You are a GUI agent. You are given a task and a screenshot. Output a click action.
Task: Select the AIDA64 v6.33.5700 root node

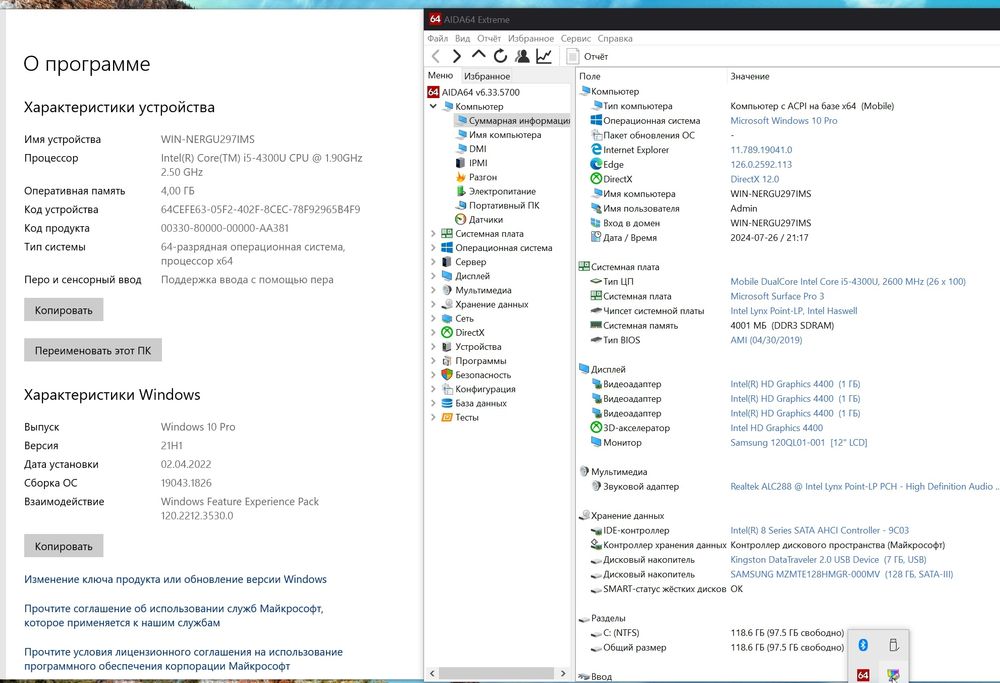pos(474,92)
